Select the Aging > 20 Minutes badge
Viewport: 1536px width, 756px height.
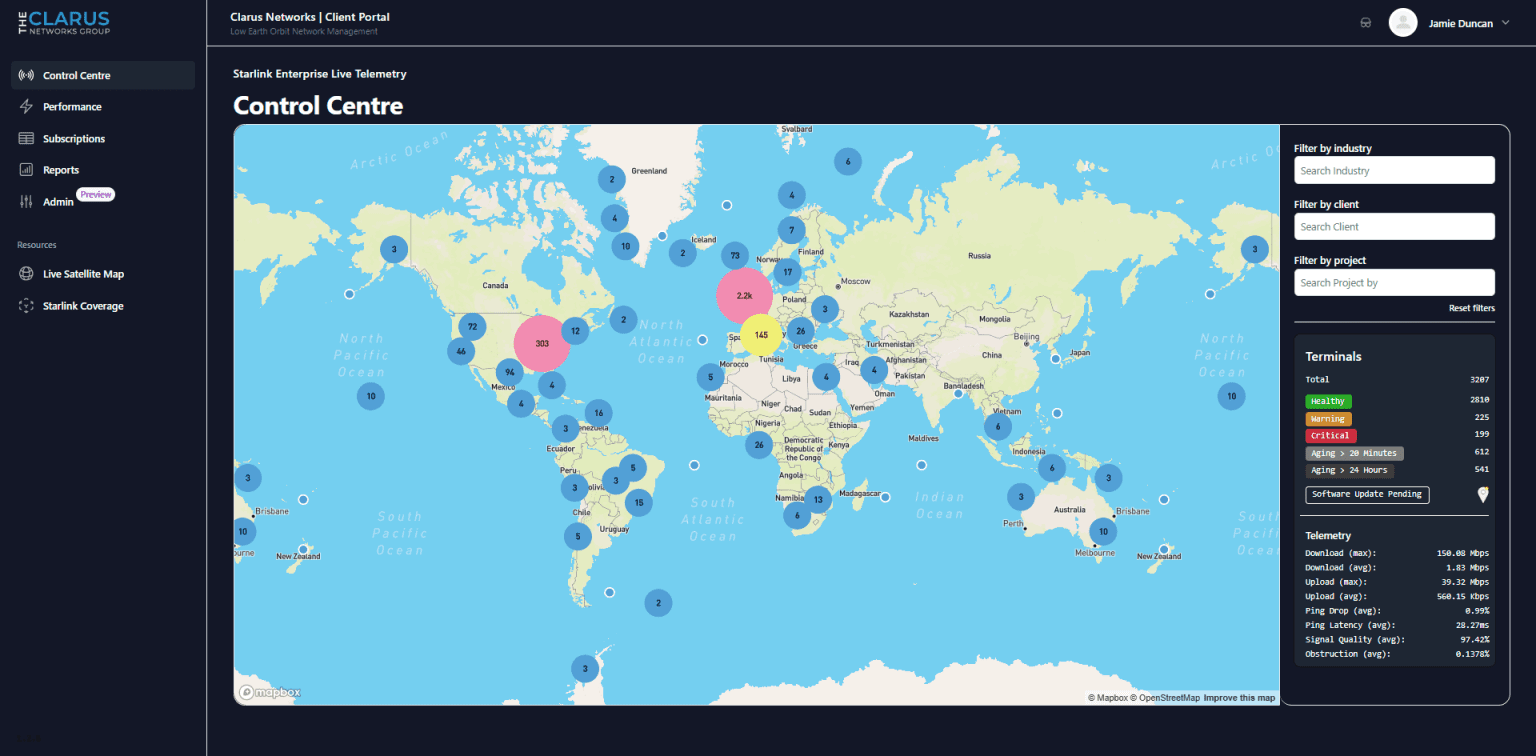coord(1354,453)
